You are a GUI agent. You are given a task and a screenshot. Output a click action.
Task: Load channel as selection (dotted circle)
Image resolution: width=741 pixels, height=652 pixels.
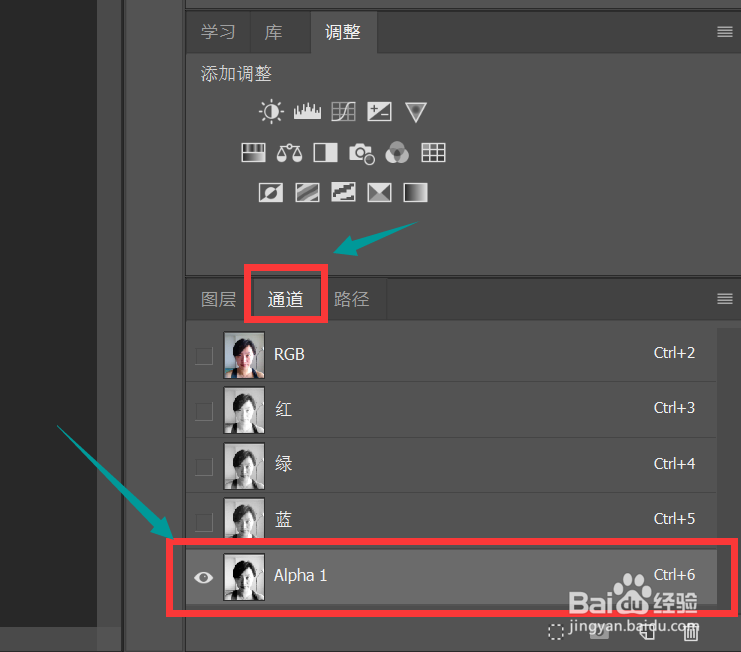[x=556, y=632]
